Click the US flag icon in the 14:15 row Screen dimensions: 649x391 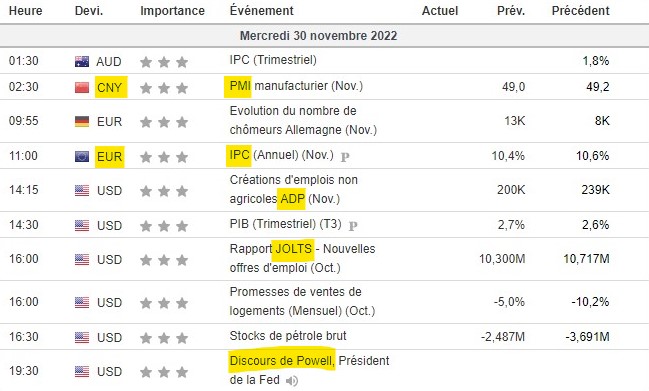tap(82, 191)
